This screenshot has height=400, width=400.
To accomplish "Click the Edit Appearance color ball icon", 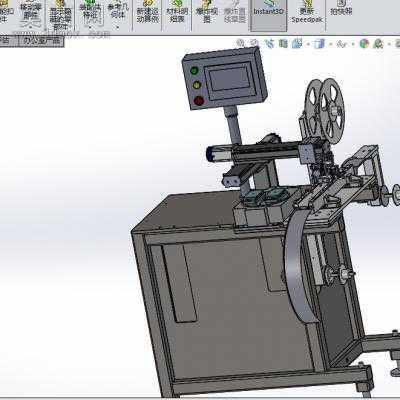I will [364, 44].
